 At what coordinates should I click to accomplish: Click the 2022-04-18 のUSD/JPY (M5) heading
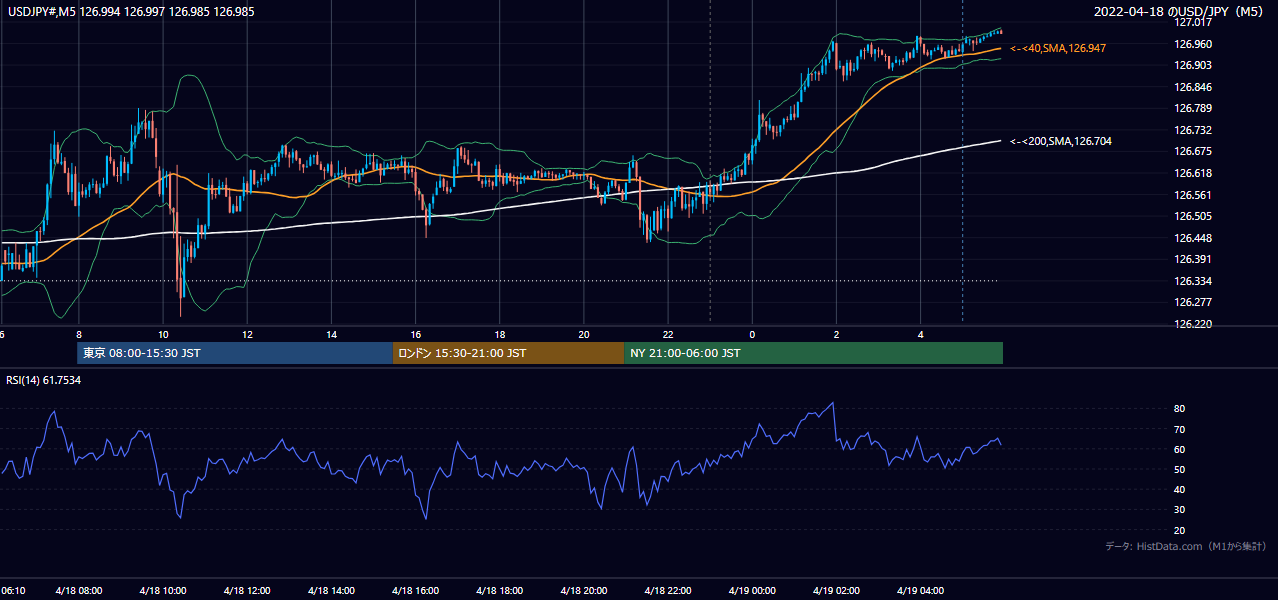coord(1180,12)
